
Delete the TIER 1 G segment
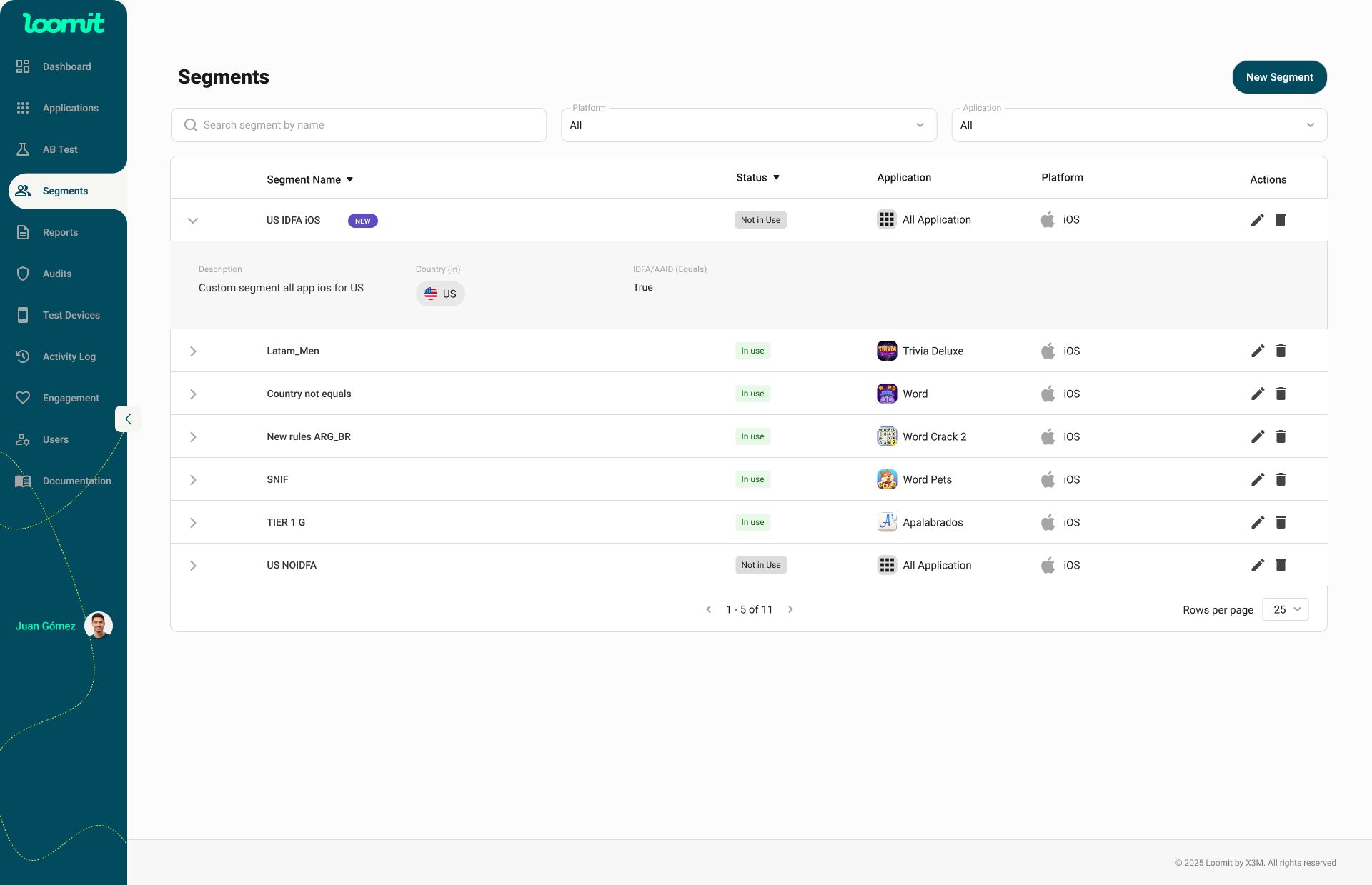point(1281,522)
